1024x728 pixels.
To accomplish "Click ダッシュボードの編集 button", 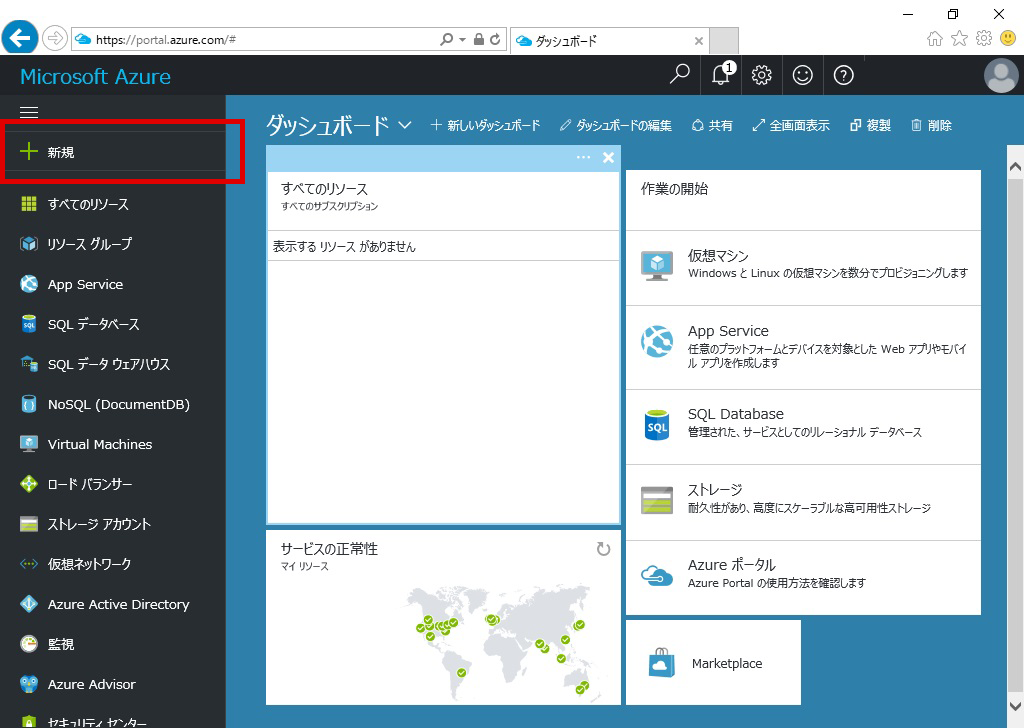I will click(615, 125).
